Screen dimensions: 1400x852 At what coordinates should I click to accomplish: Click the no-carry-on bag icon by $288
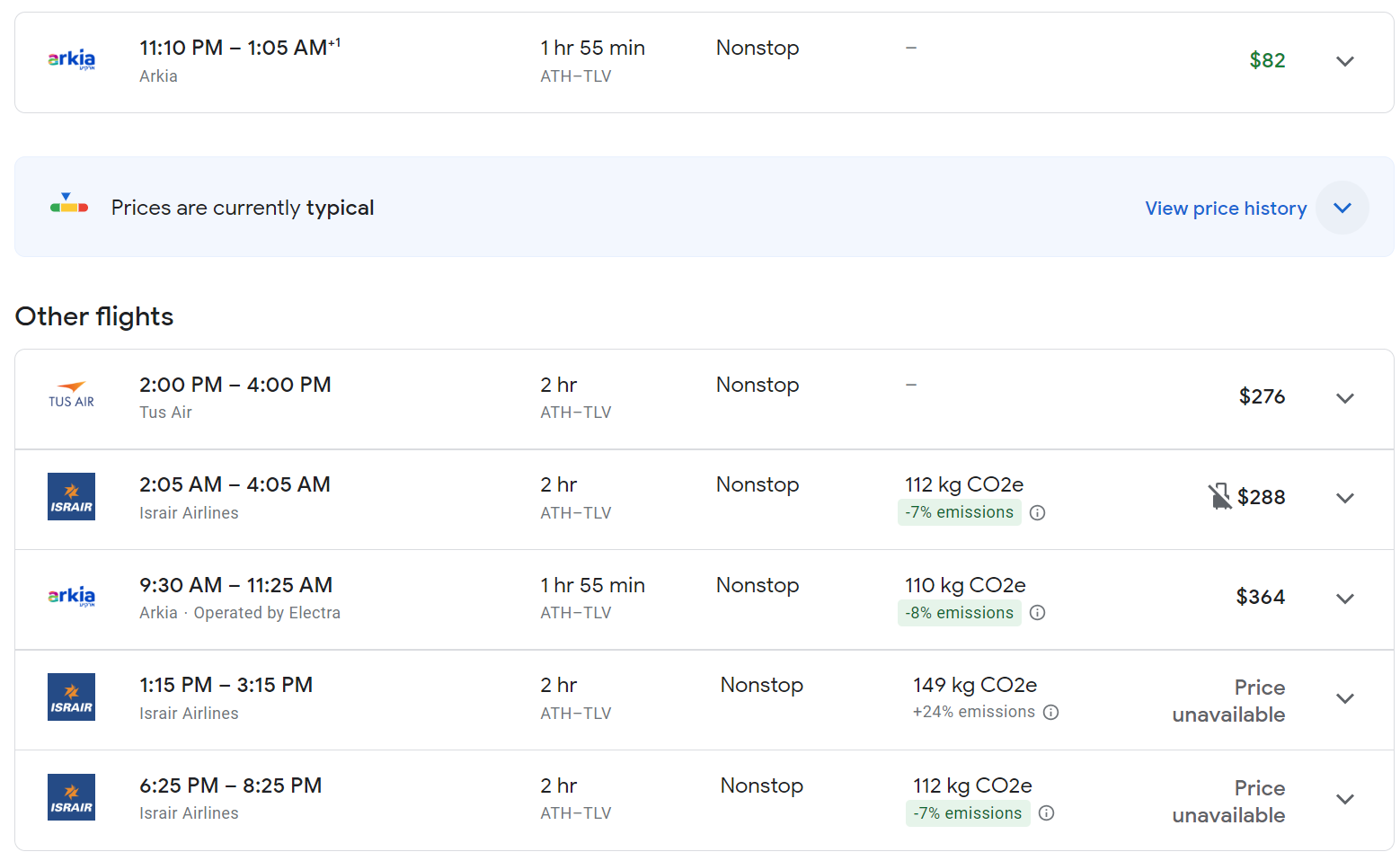pyautogui.click(x=1219, y=496)
